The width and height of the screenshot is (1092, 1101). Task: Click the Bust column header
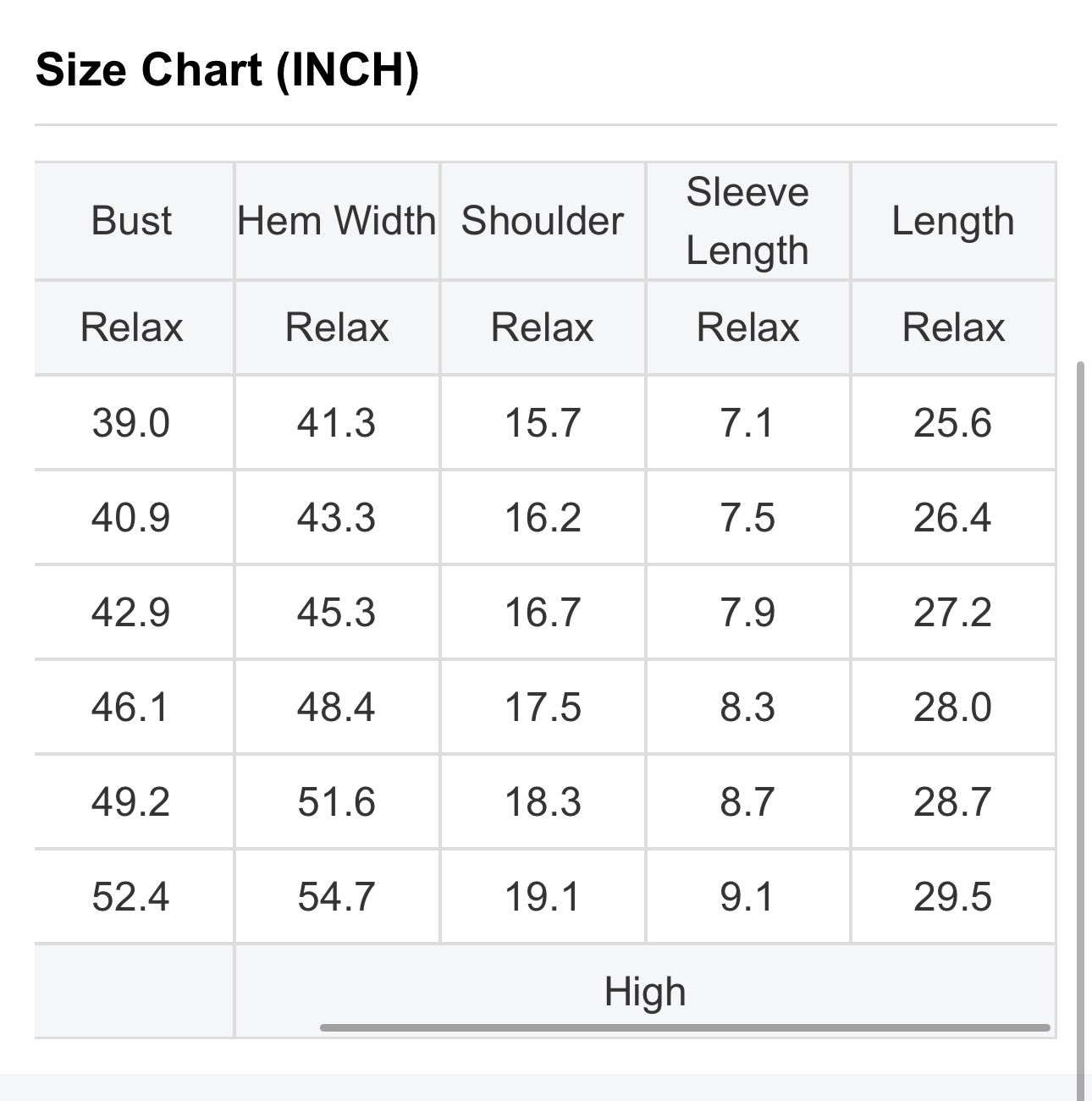pos(132,221)
